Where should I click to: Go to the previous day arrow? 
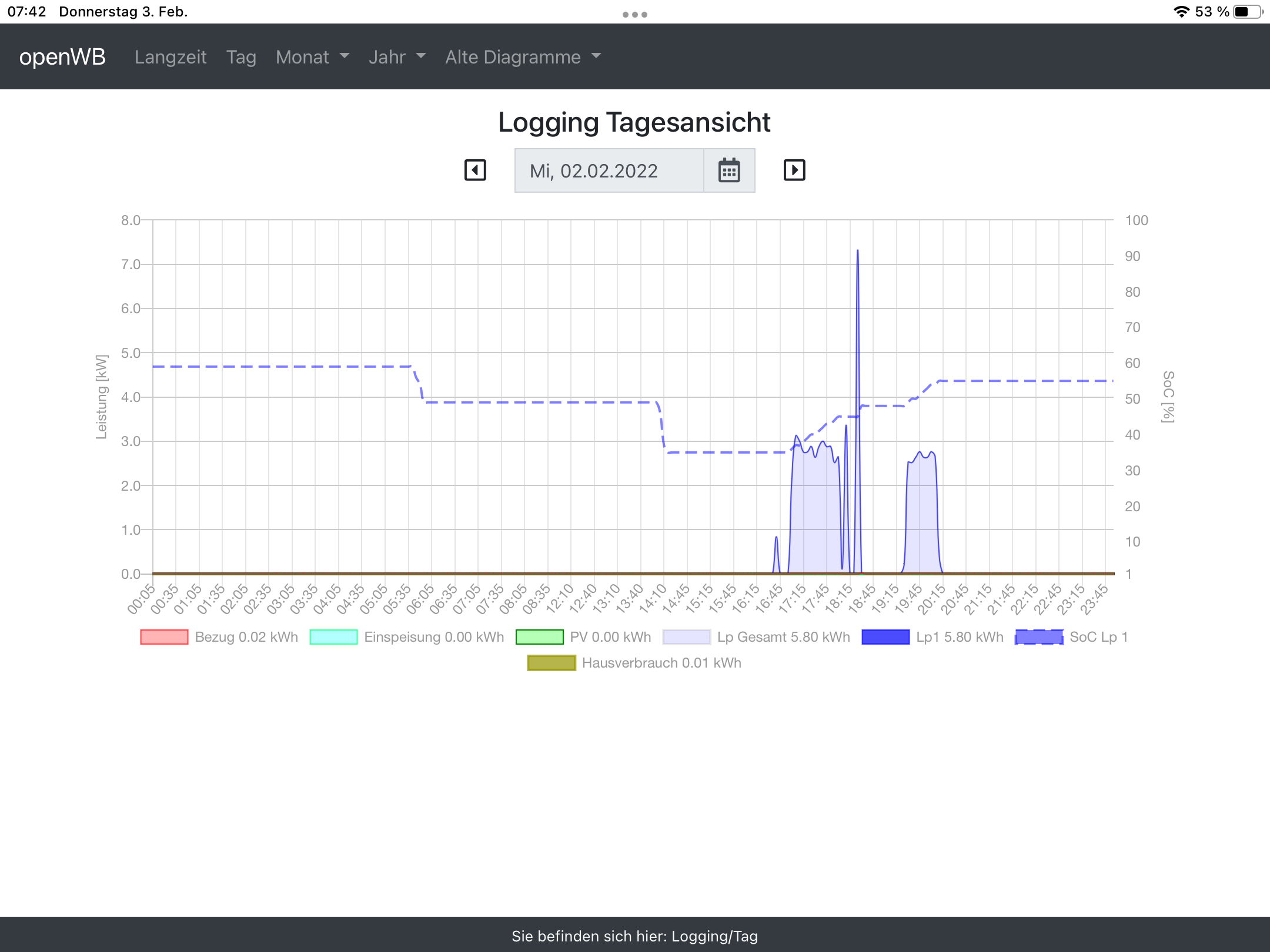[475, 170]
